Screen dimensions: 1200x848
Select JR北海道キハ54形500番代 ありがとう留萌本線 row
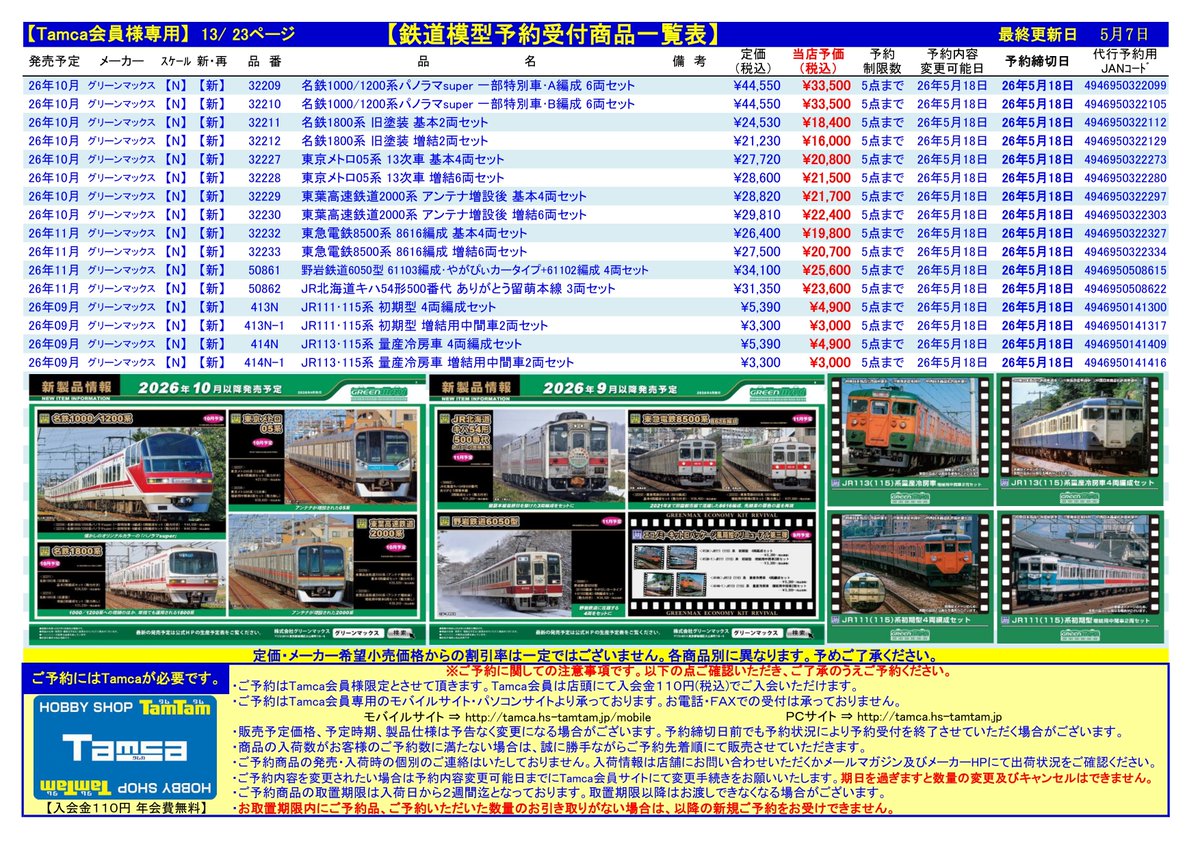pyautogui.click(x=458, y=289)
